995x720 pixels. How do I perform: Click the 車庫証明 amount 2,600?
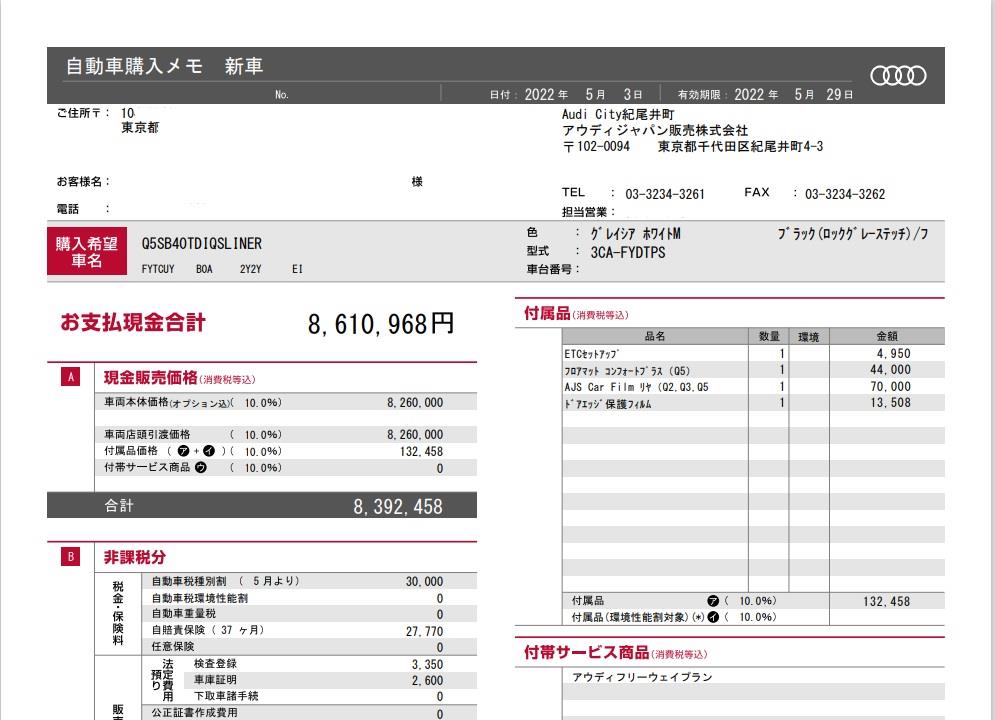tap(427, 681)
